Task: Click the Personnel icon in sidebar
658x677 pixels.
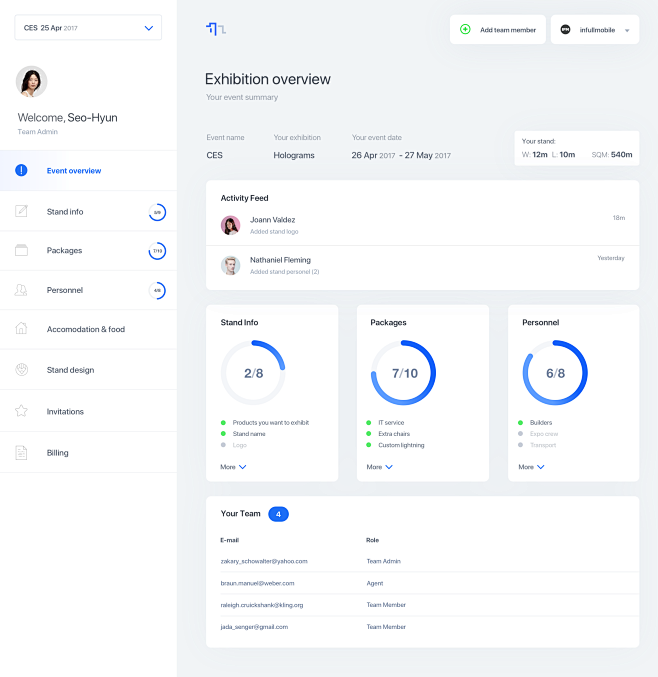Action: 21,290
